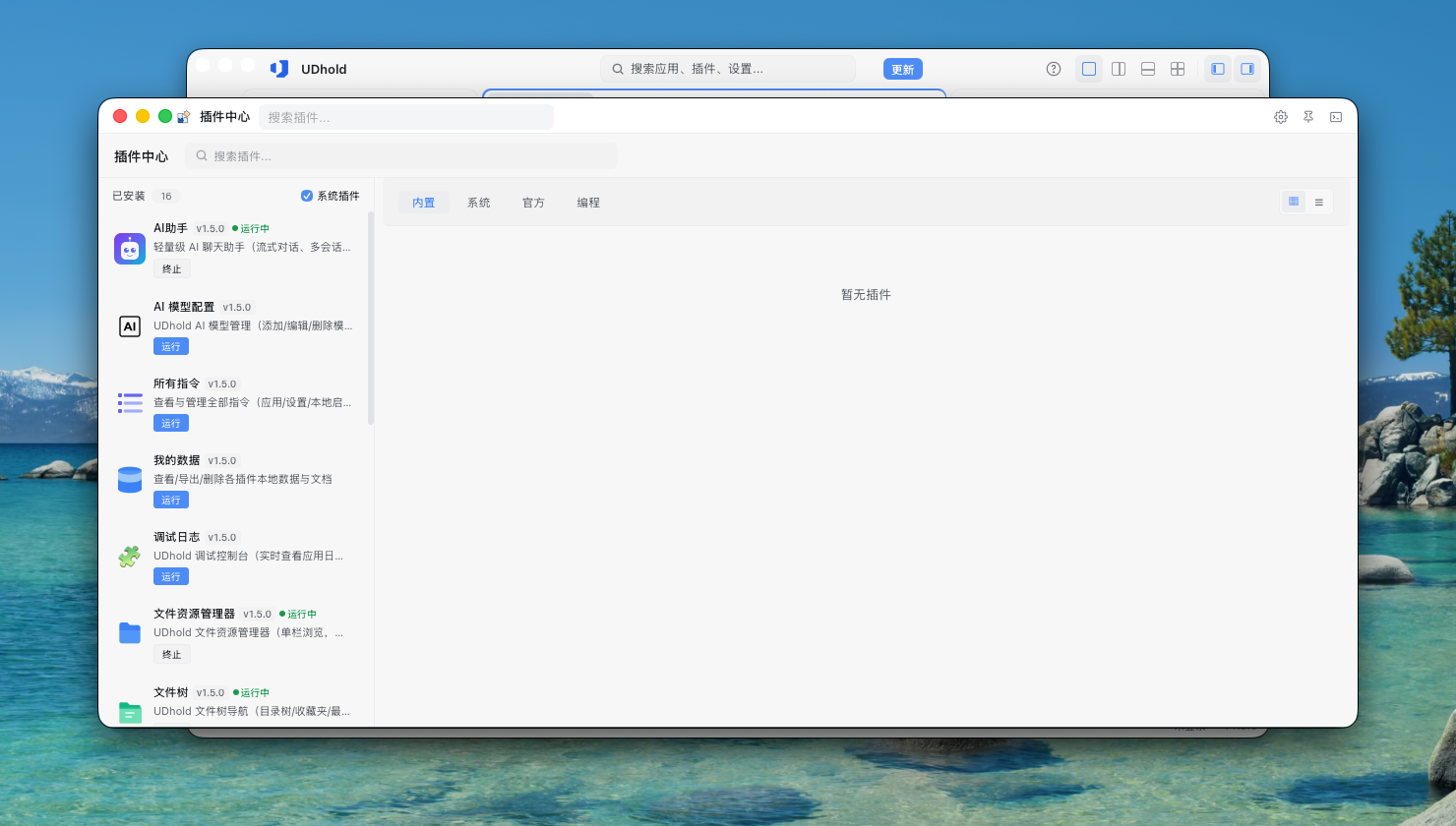Click the AI 模型配置 plugin icon

130,326
